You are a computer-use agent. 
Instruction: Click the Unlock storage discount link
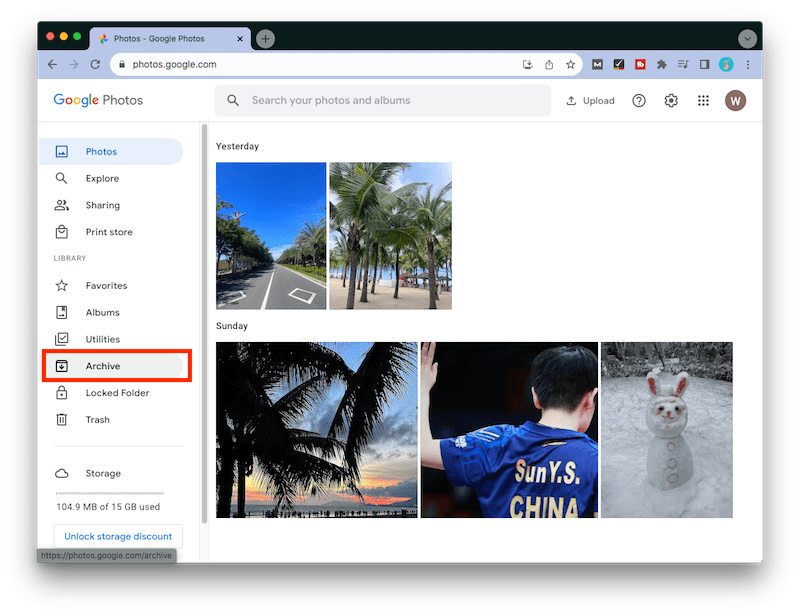tap(117, 536)
